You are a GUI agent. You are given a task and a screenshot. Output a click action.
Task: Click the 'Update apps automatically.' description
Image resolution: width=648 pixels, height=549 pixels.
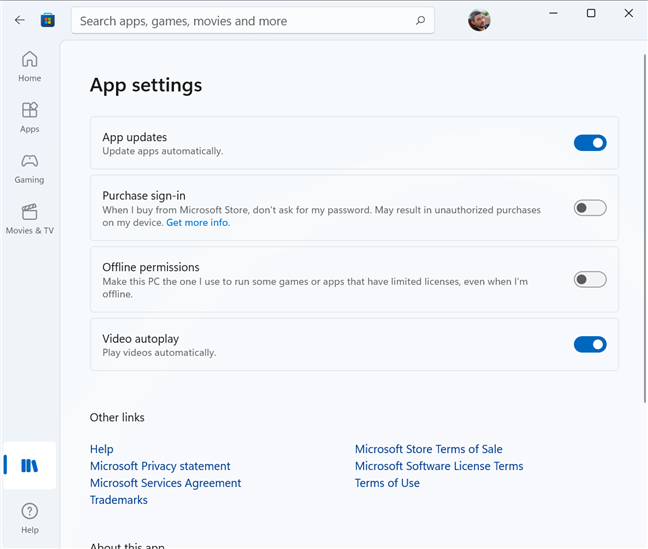pos(163,151)
